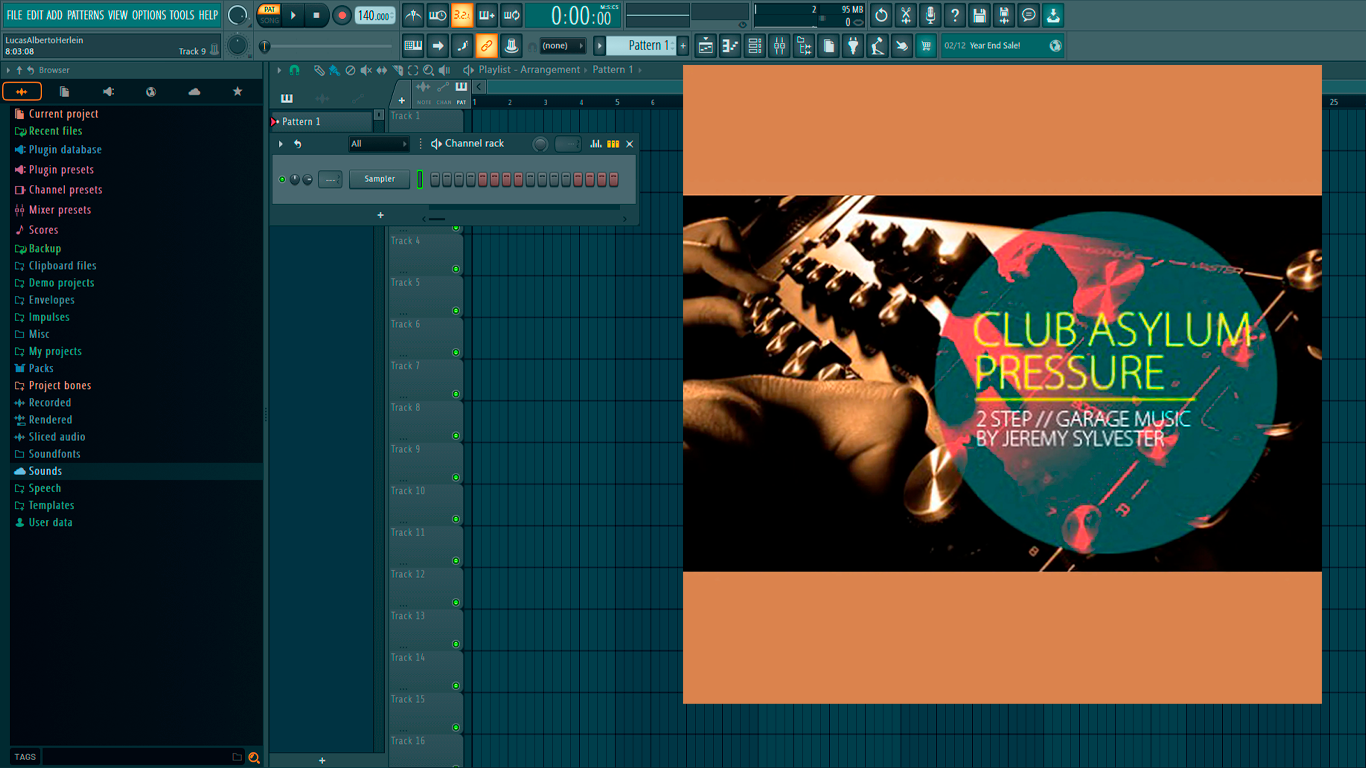Viewport: 1366px width, 768px height.
Task: Toggle PAT/SONG mode switch
Action: 269,15
